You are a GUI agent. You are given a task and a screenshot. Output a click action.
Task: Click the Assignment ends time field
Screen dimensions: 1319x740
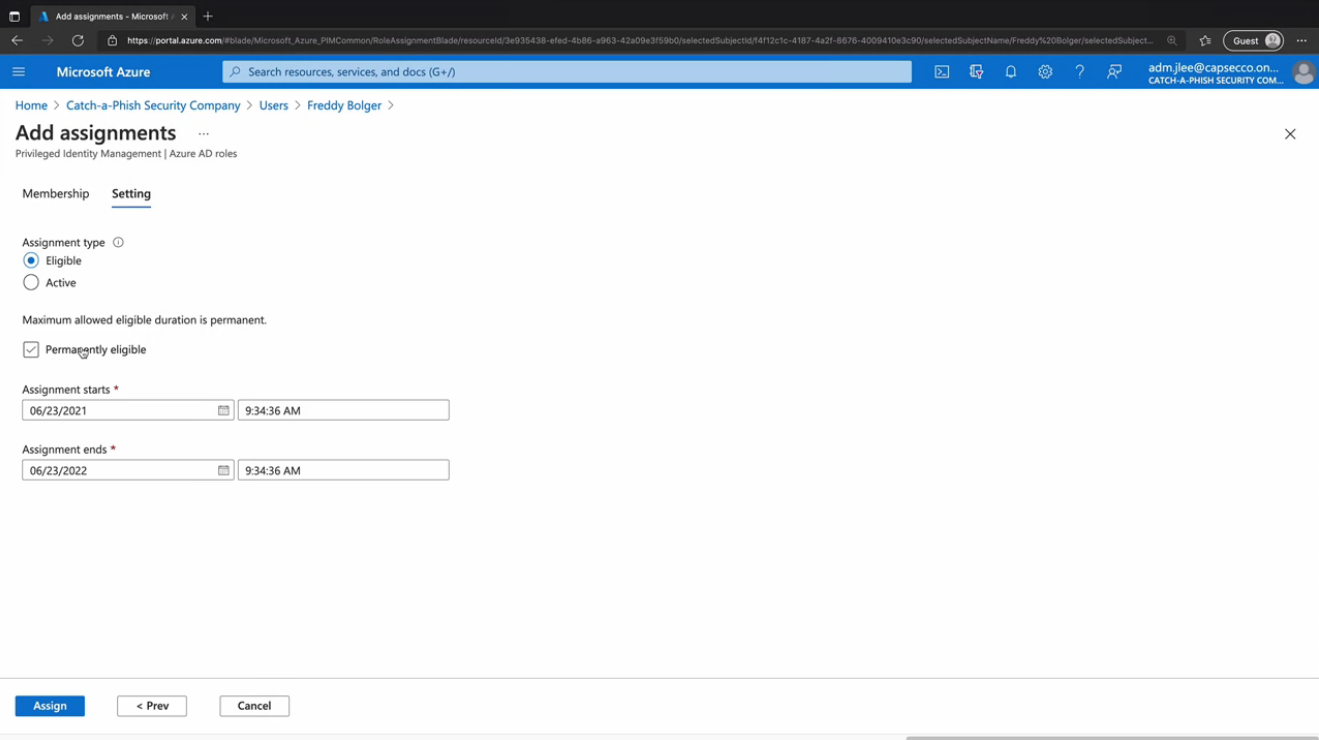point(343,470)
